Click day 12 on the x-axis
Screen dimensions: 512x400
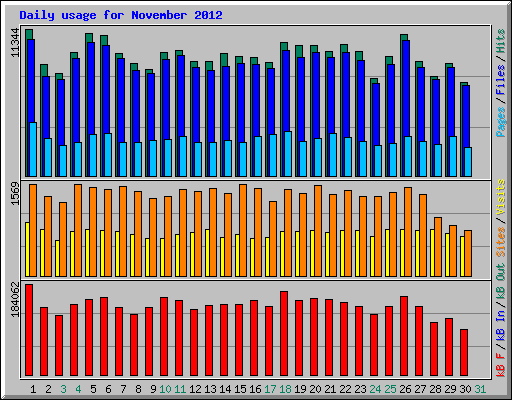click(x=195, y=389)
